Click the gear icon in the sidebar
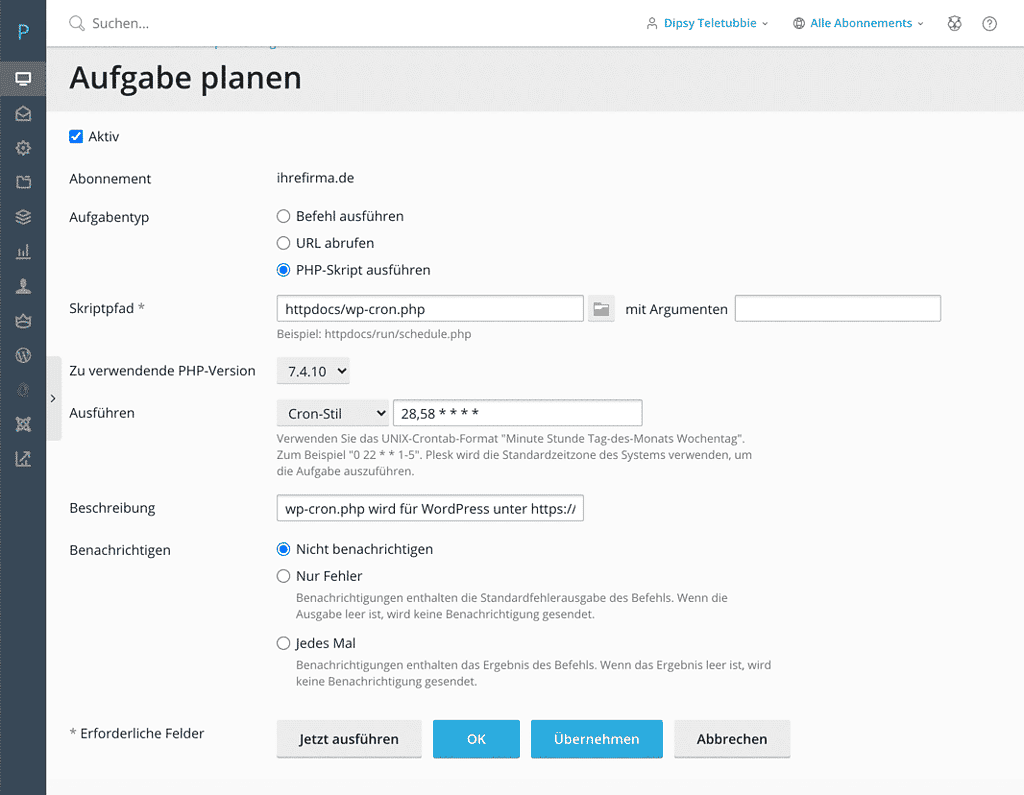 coord(23,148)
